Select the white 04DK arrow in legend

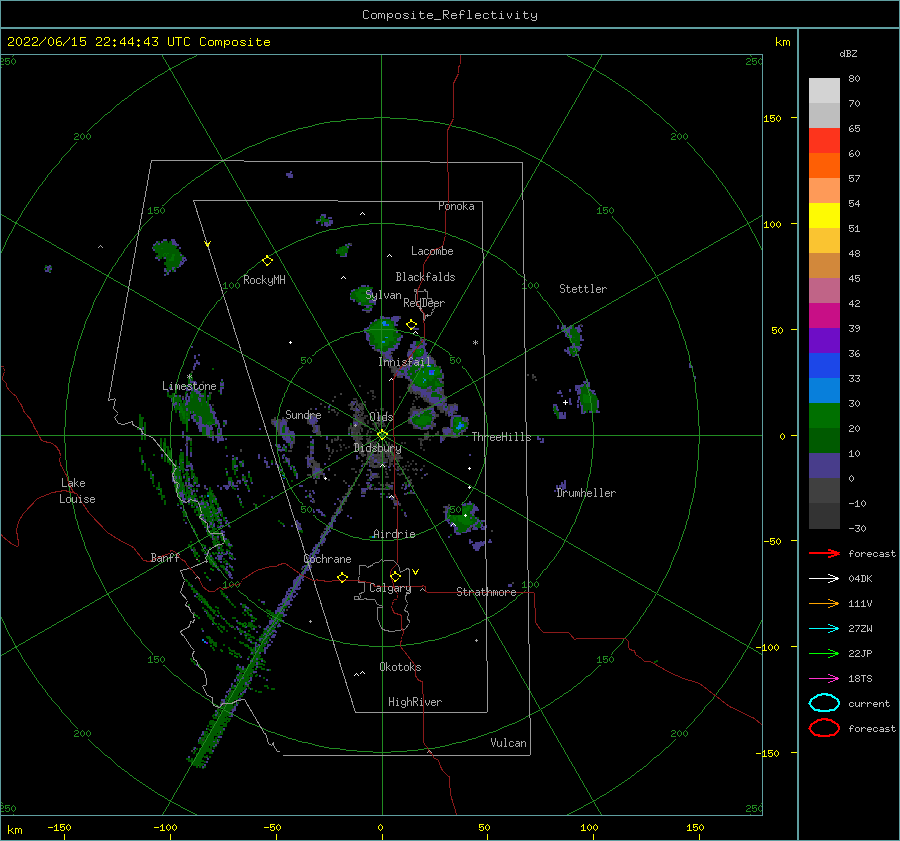(824, 578)
